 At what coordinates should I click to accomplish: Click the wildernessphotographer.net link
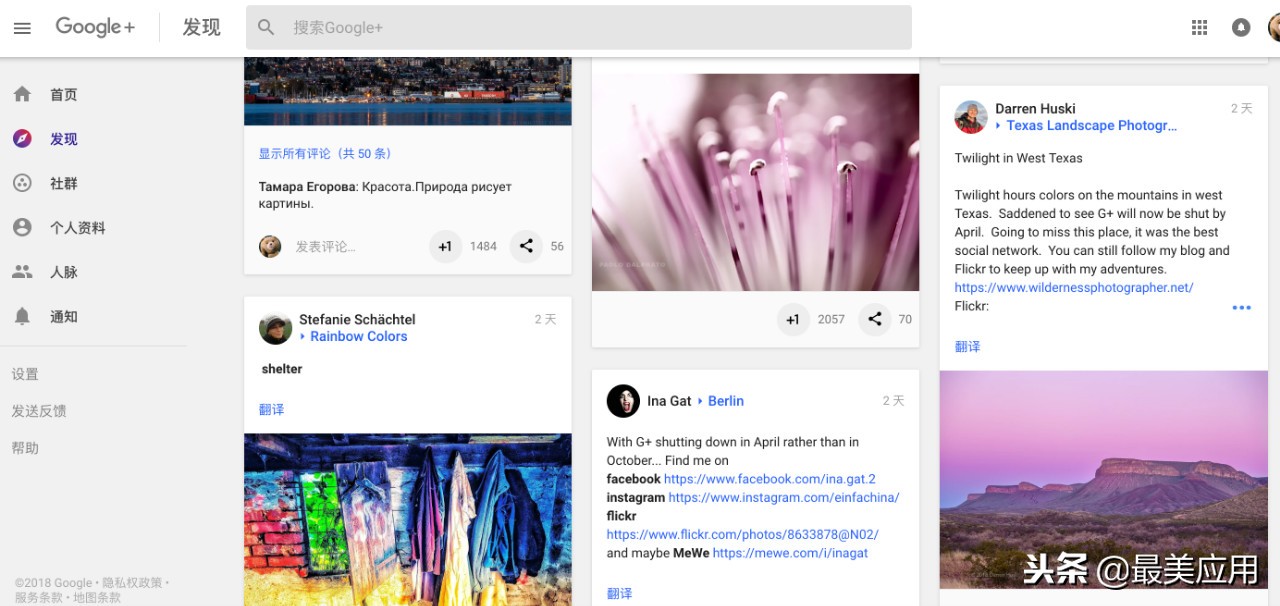[x=1074, y=288]
